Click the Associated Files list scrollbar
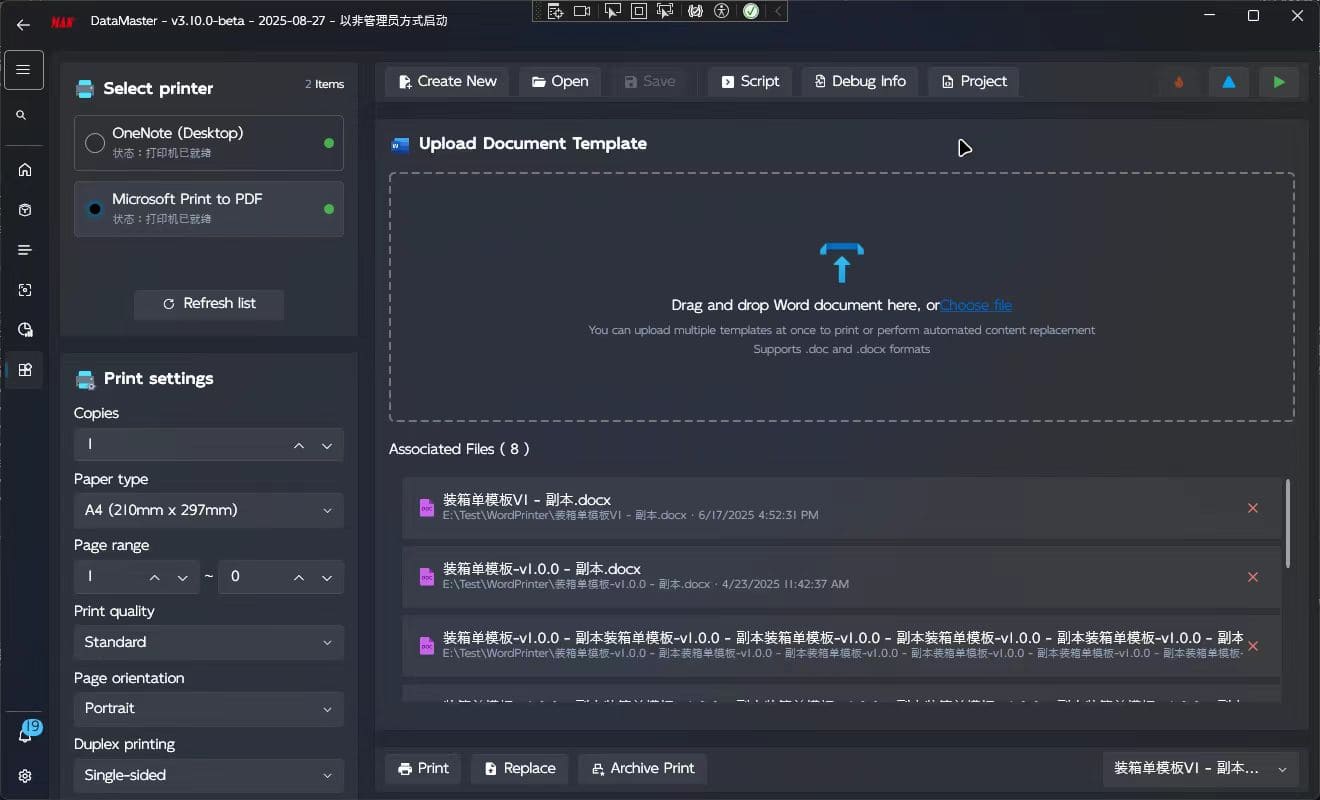 point(1287,523)
